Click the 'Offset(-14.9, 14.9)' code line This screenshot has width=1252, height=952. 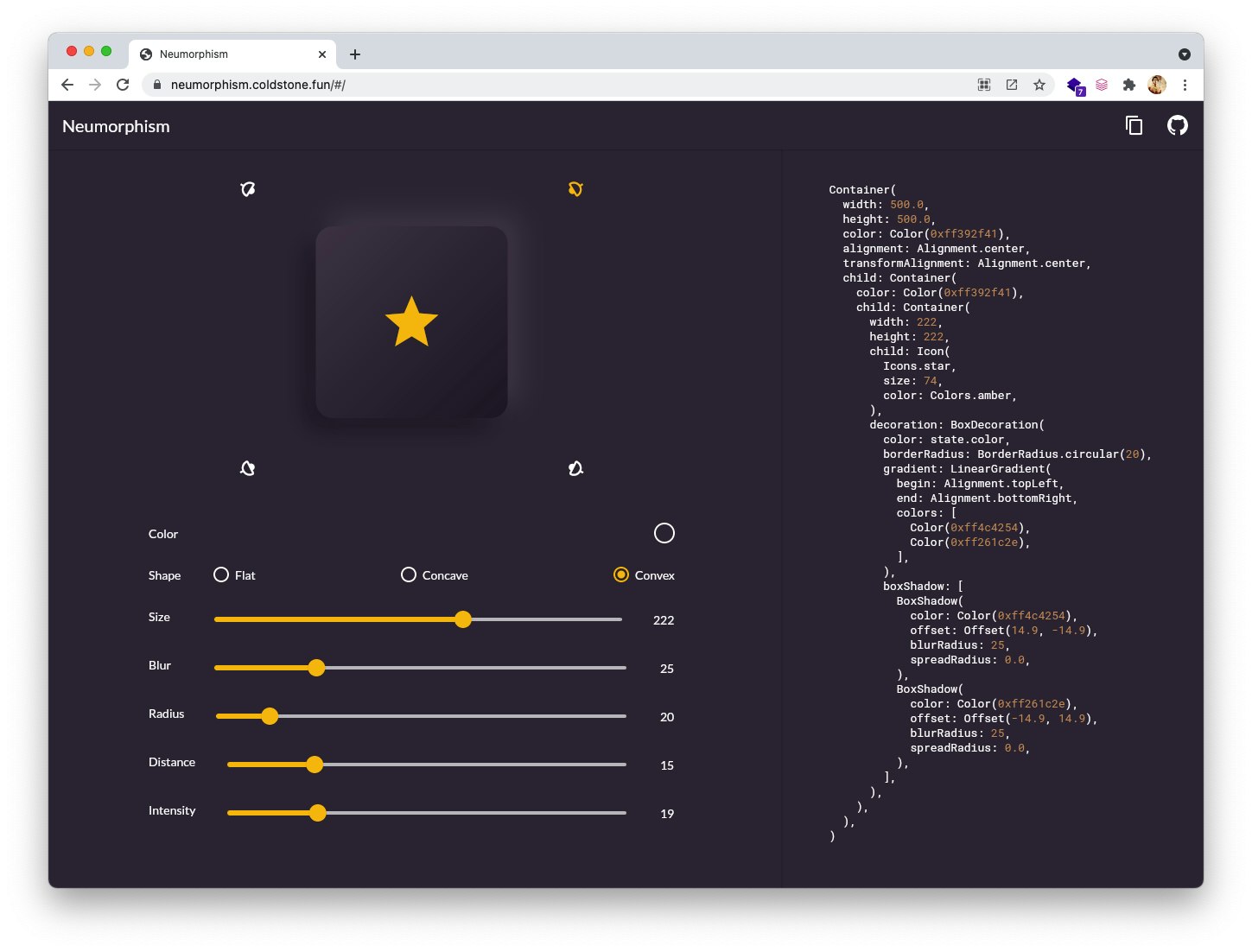[x=1003, y=719]
